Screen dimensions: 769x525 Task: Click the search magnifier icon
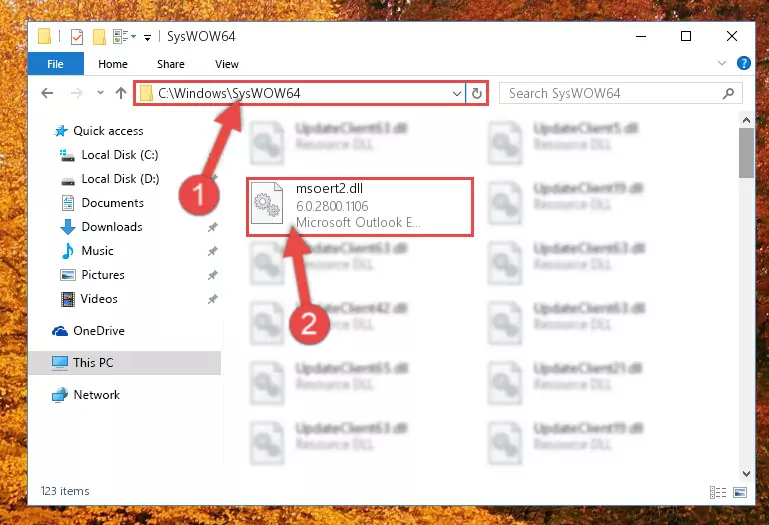(x=728, y=93)
